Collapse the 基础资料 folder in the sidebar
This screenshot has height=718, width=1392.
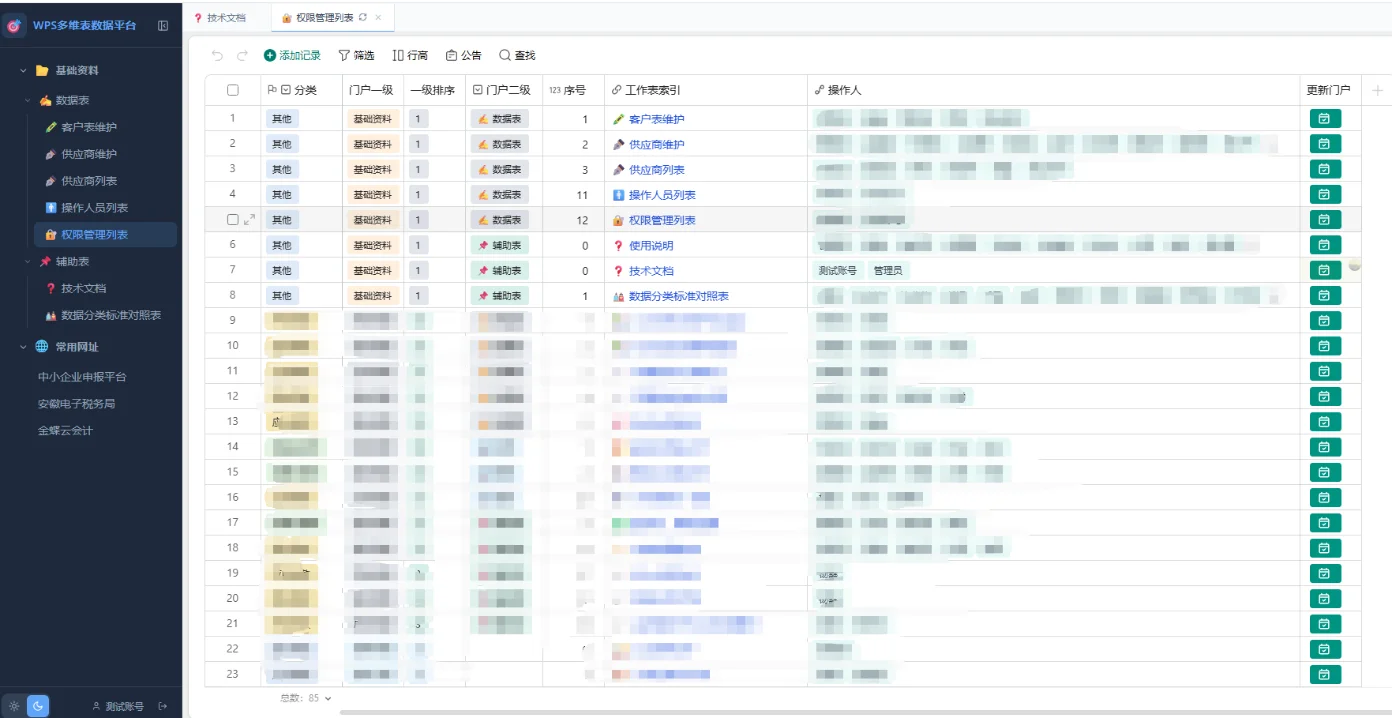coord(23,71)
